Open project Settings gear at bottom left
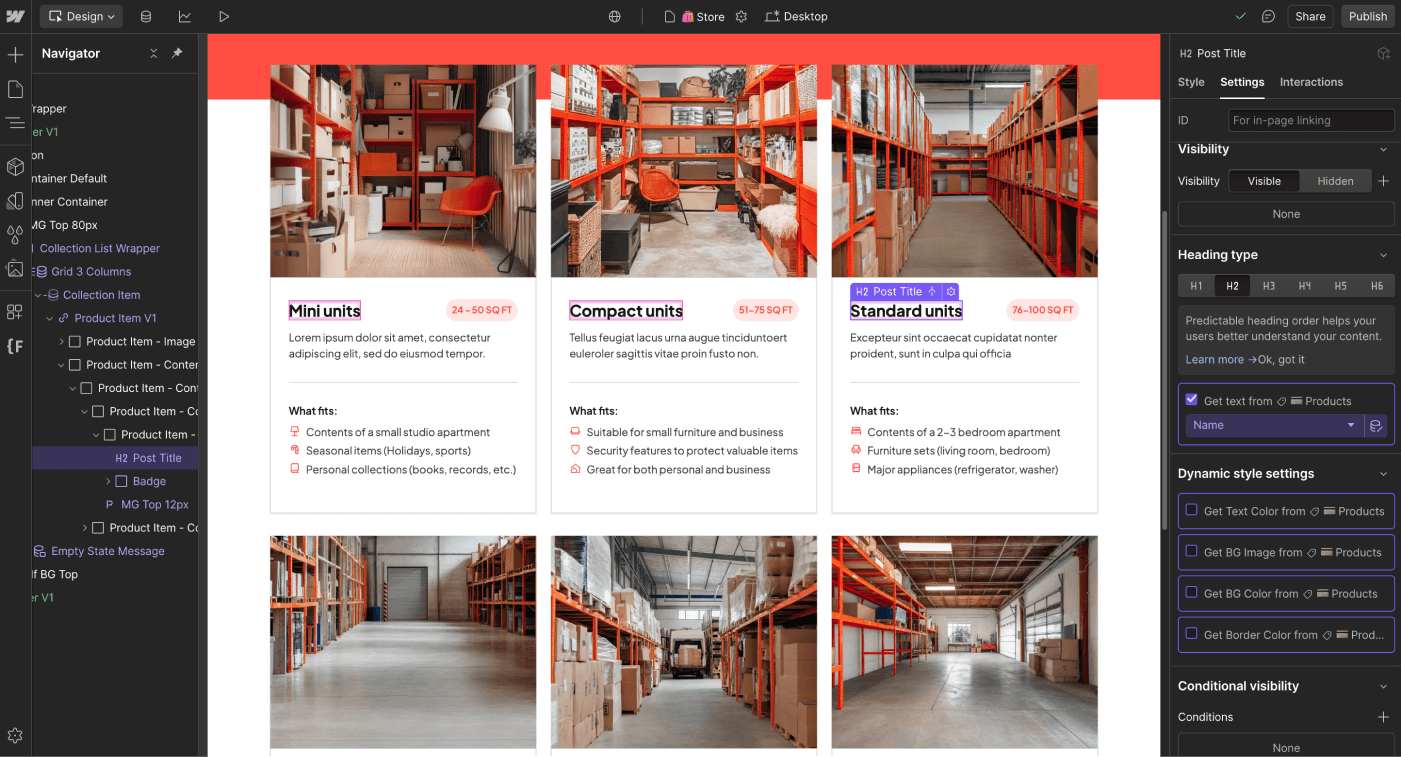This screenshot has width=1401, height=757. 16,735
